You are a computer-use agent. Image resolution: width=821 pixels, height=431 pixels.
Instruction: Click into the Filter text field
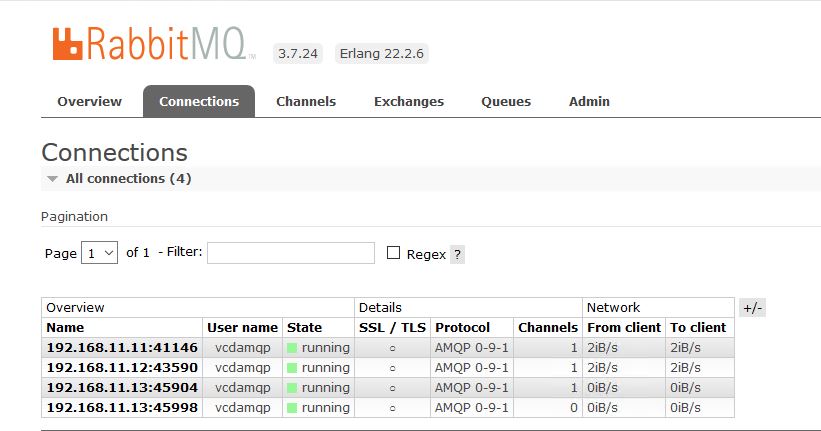tap(290, 253)
